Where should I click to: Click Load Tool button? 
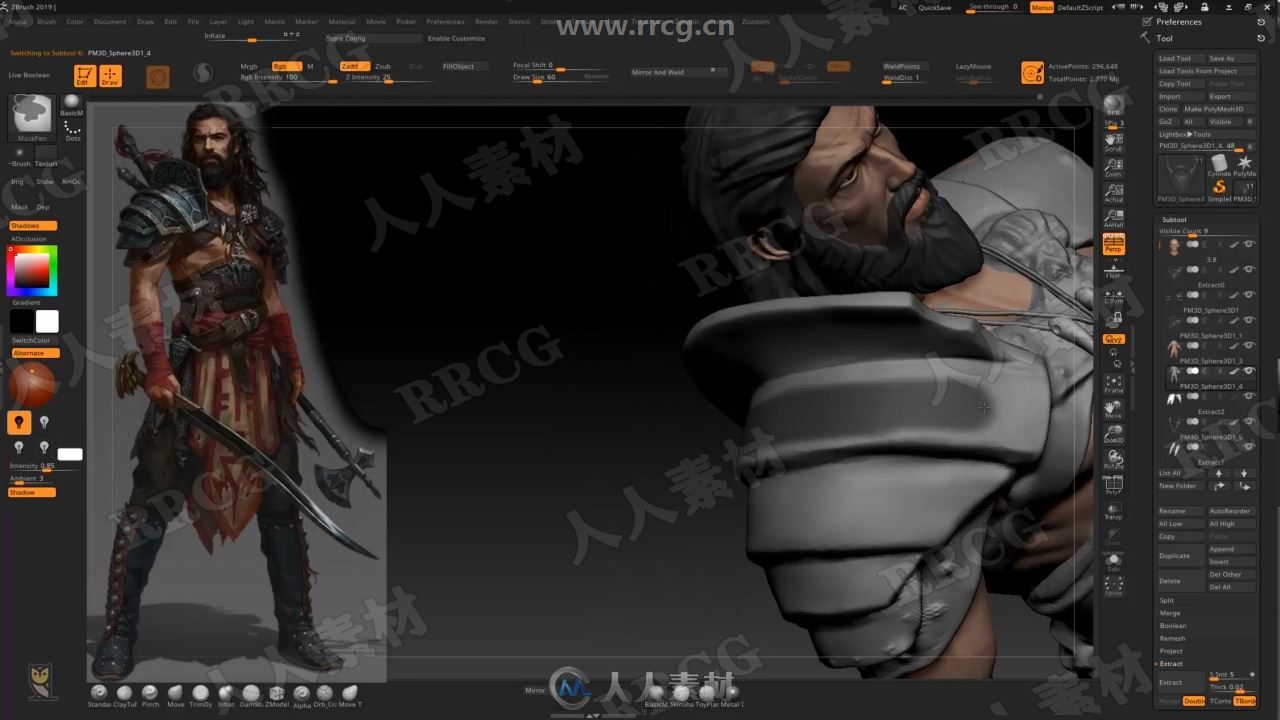[1180, 59]
